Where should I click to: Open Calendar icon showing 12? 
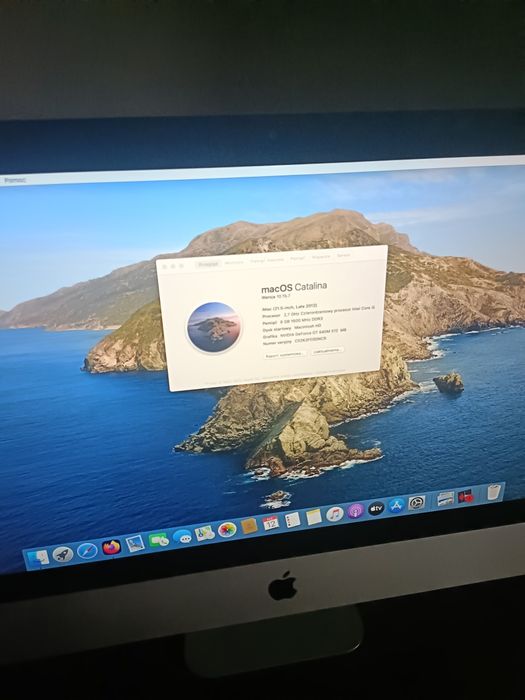click(x=271, y=523)
